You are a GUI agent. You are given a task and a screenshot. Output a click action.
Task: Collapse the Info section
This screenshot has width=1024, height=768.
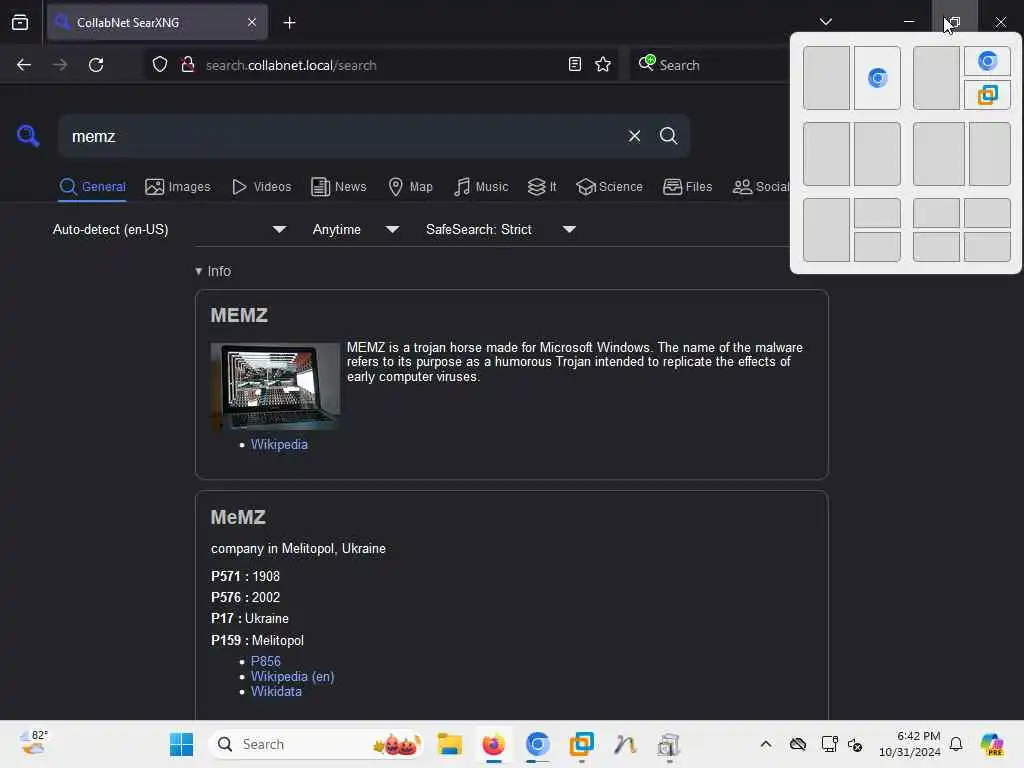pyautogui.click(x=213, y=271)
